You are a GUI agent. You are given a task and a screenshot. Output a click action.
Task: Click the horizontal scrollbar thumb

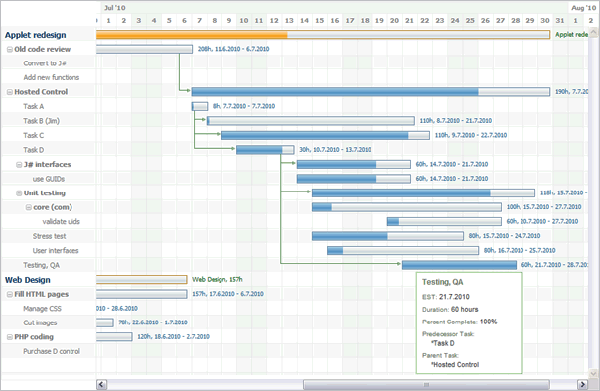[426, 384]
